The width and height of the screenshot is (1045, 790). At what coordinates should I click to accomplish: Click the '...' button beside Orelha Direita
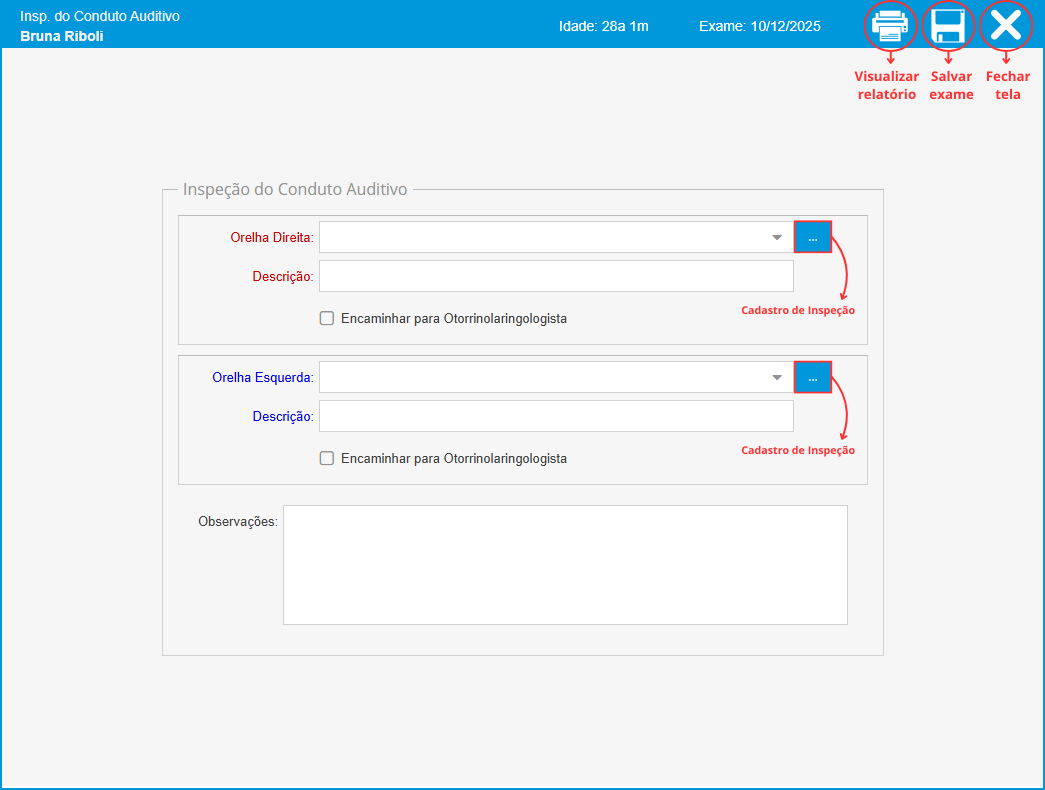[813, 237]
